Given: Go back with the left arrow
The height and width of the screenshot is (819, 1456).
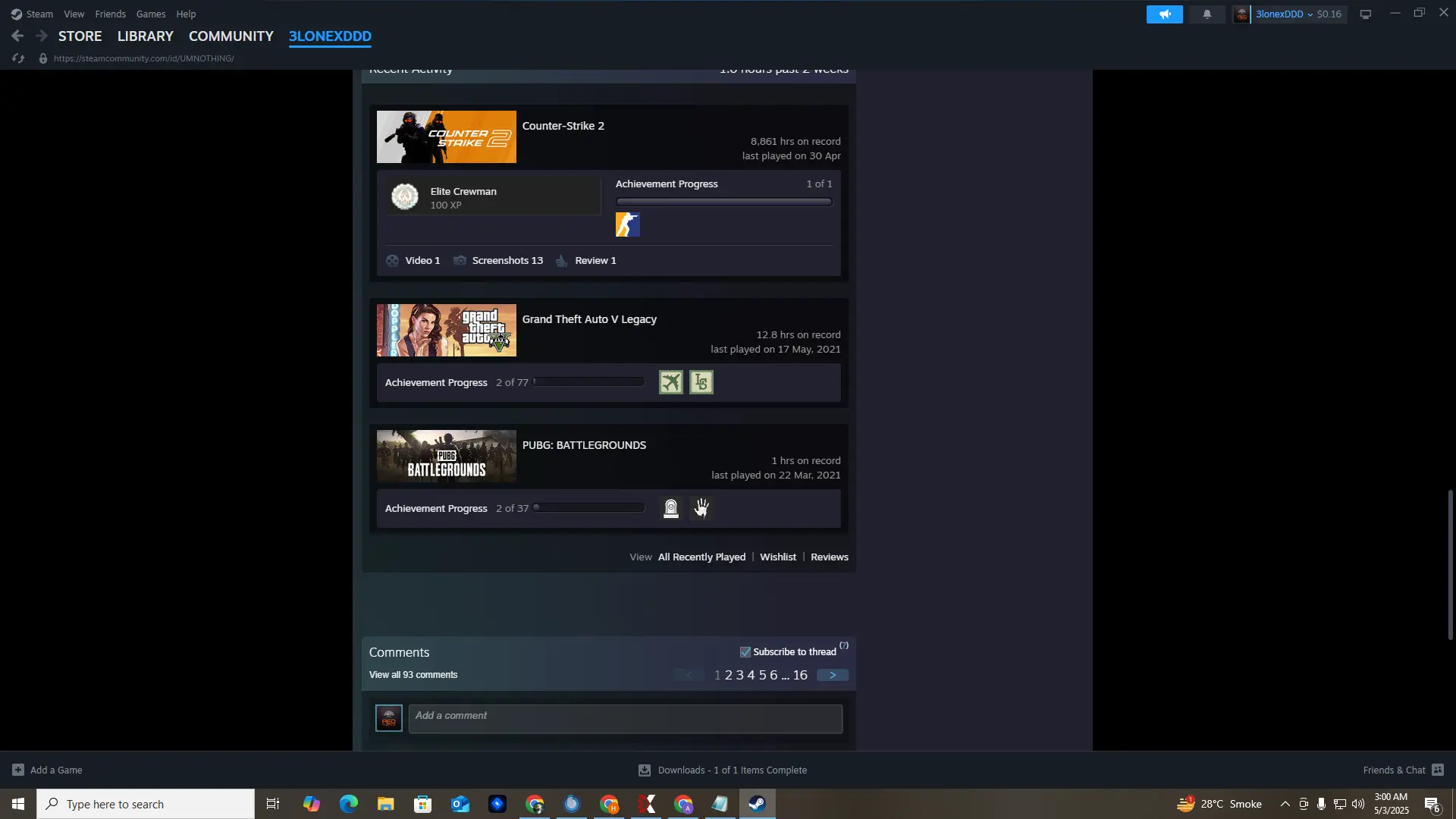Looking at the screenshot, I should [x=17, y=36].
